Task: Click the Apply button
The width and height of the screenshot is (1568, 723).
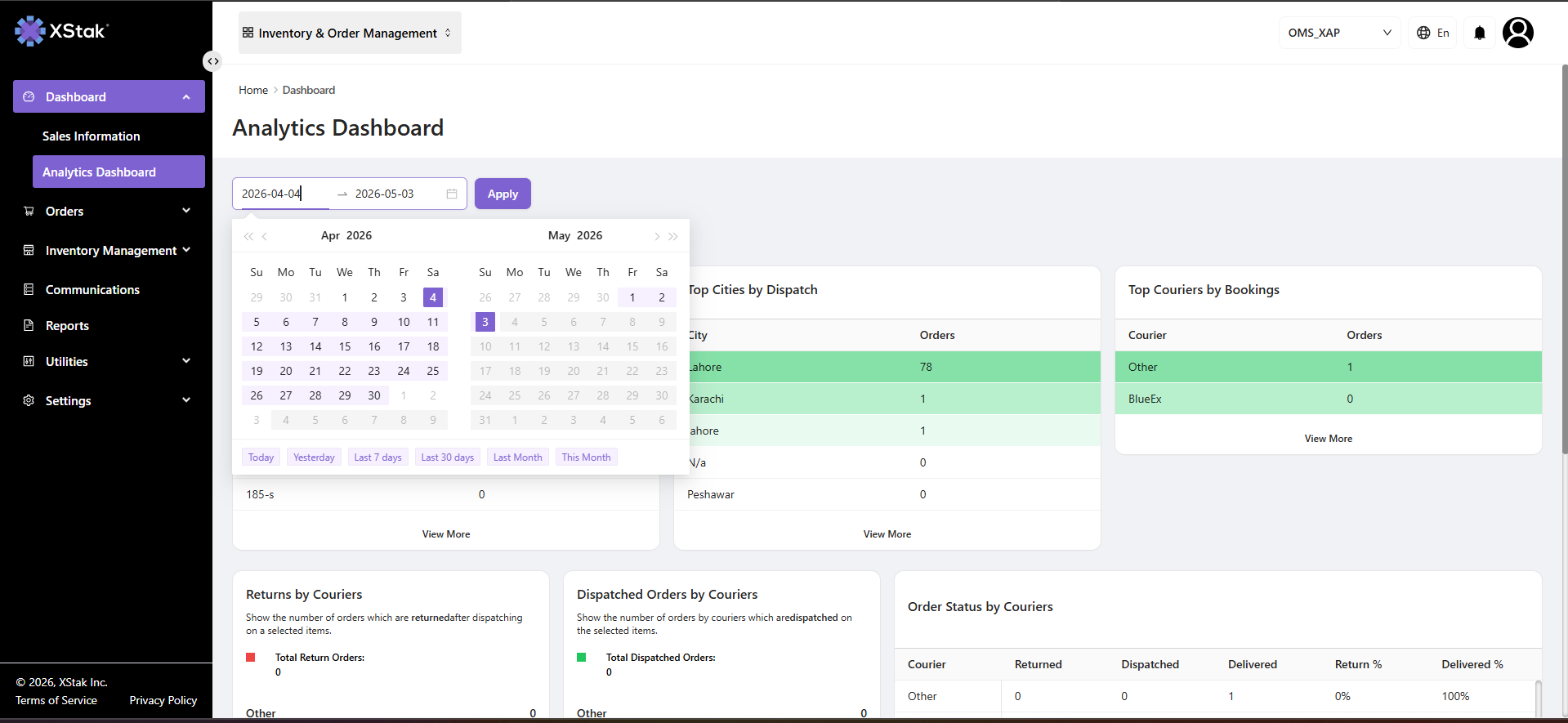Action: click(503, 194)
